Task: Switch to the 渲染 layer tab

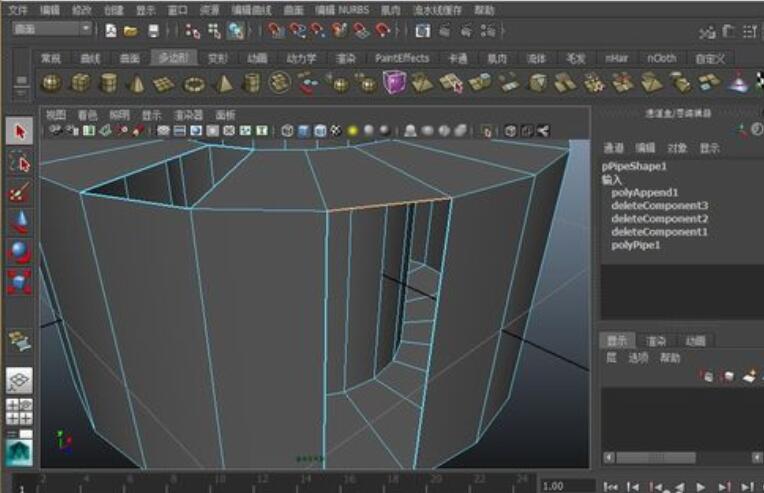Action: coord(656,341)
